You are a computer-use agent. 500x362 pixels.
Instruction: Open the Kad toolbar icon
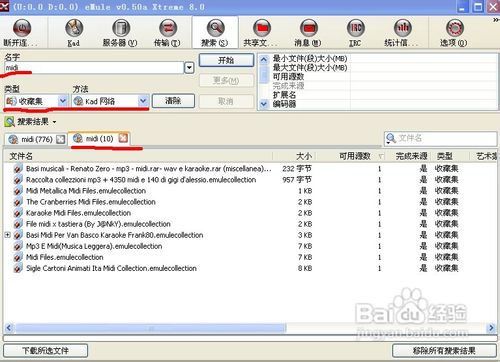pyautogui.click(x=74, y=32)
